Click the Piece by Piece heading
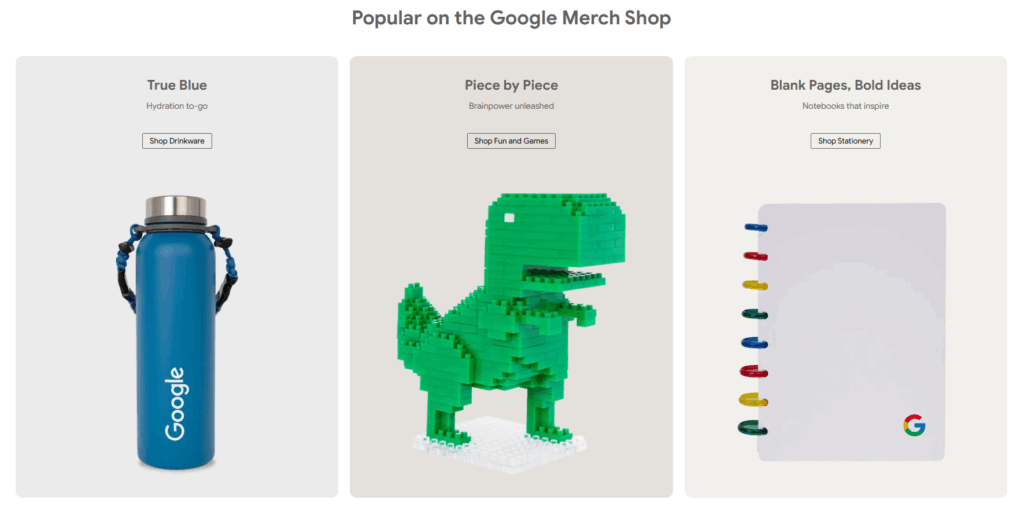 coord(511,85)
